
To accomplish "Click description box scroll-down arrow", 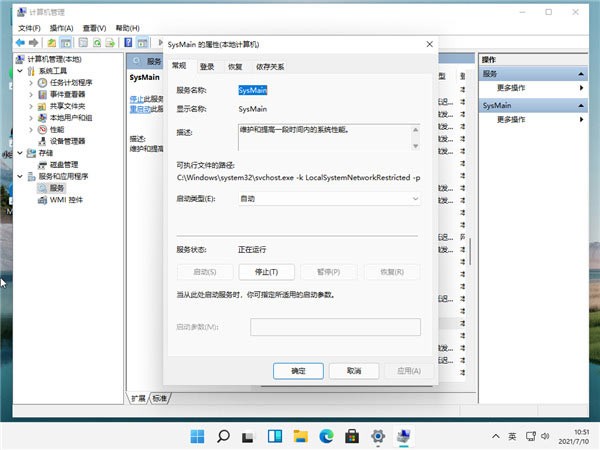I will click(416, 146).
